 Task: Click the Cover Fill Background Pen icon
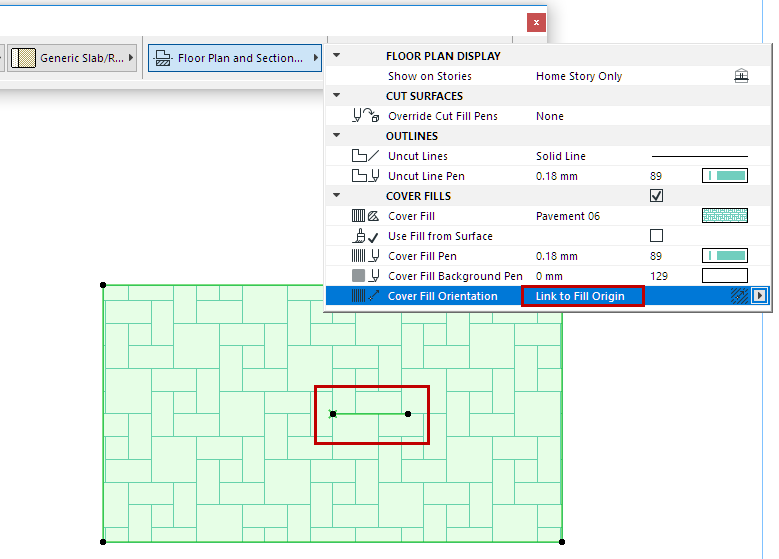[365, 276]
